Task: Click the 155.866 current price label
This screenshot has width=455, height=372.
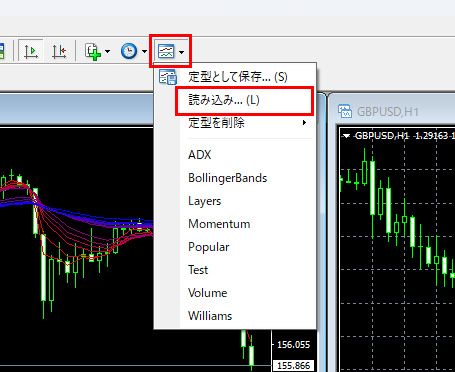Action: [x=294, y=366]
